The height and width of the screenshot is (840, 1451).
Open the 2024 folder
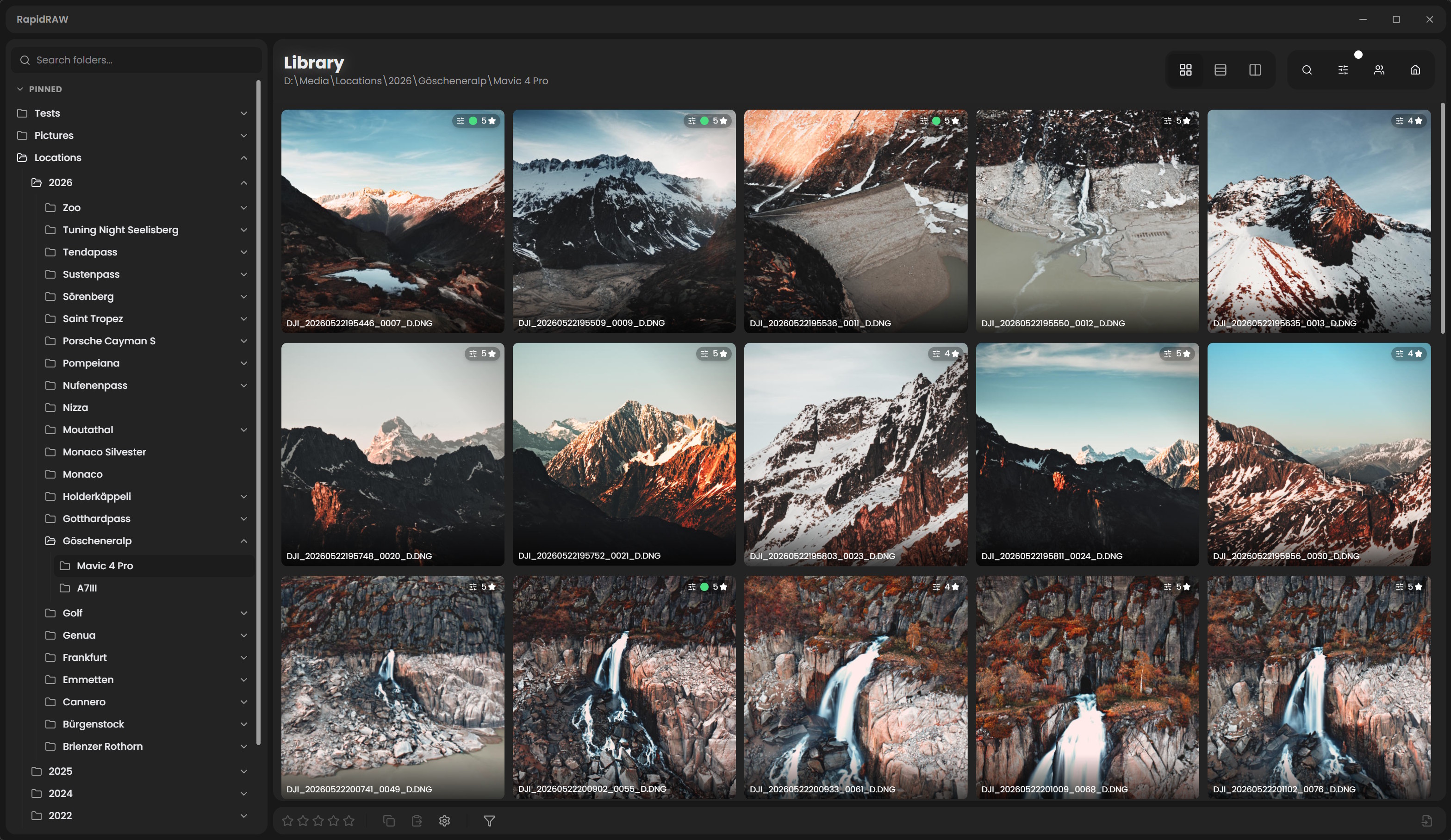[61, 793]
